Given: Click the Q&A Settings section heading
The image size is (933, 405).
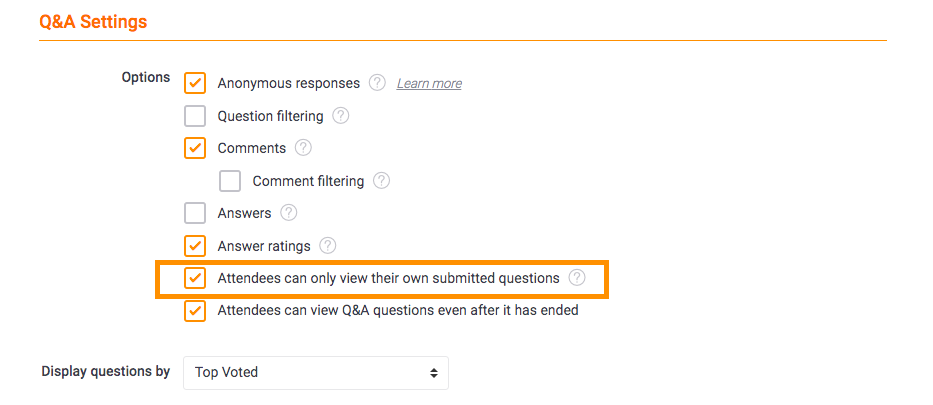Looking at the screenshot, I should tap(93, 22).
